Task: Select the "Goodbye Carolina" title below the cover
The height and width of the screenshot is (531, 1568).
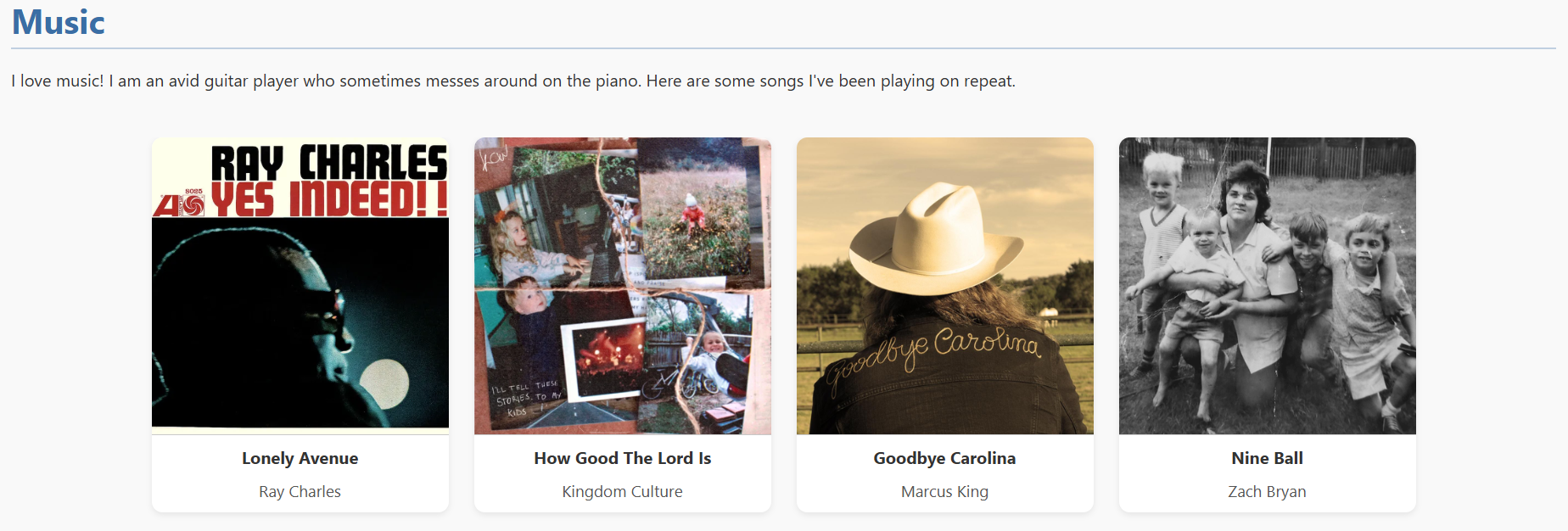Action: coord(945,458)
